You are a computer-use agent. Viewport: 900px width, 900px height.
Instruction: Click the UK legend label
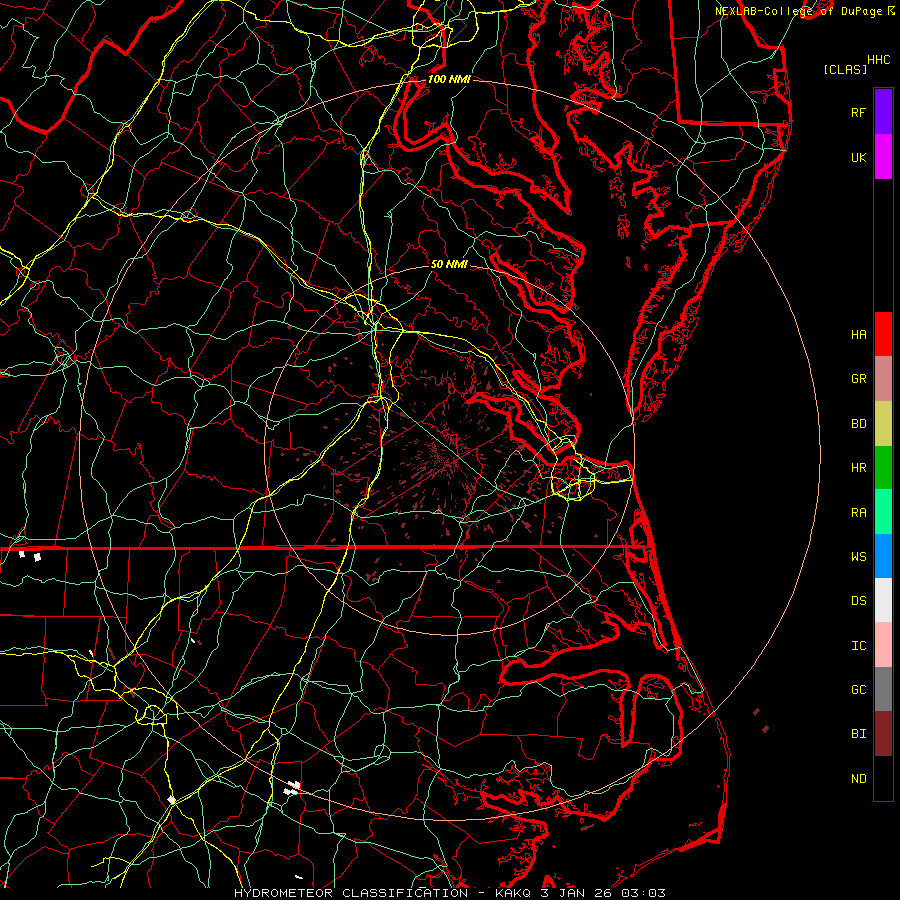(x=858, y=157)
